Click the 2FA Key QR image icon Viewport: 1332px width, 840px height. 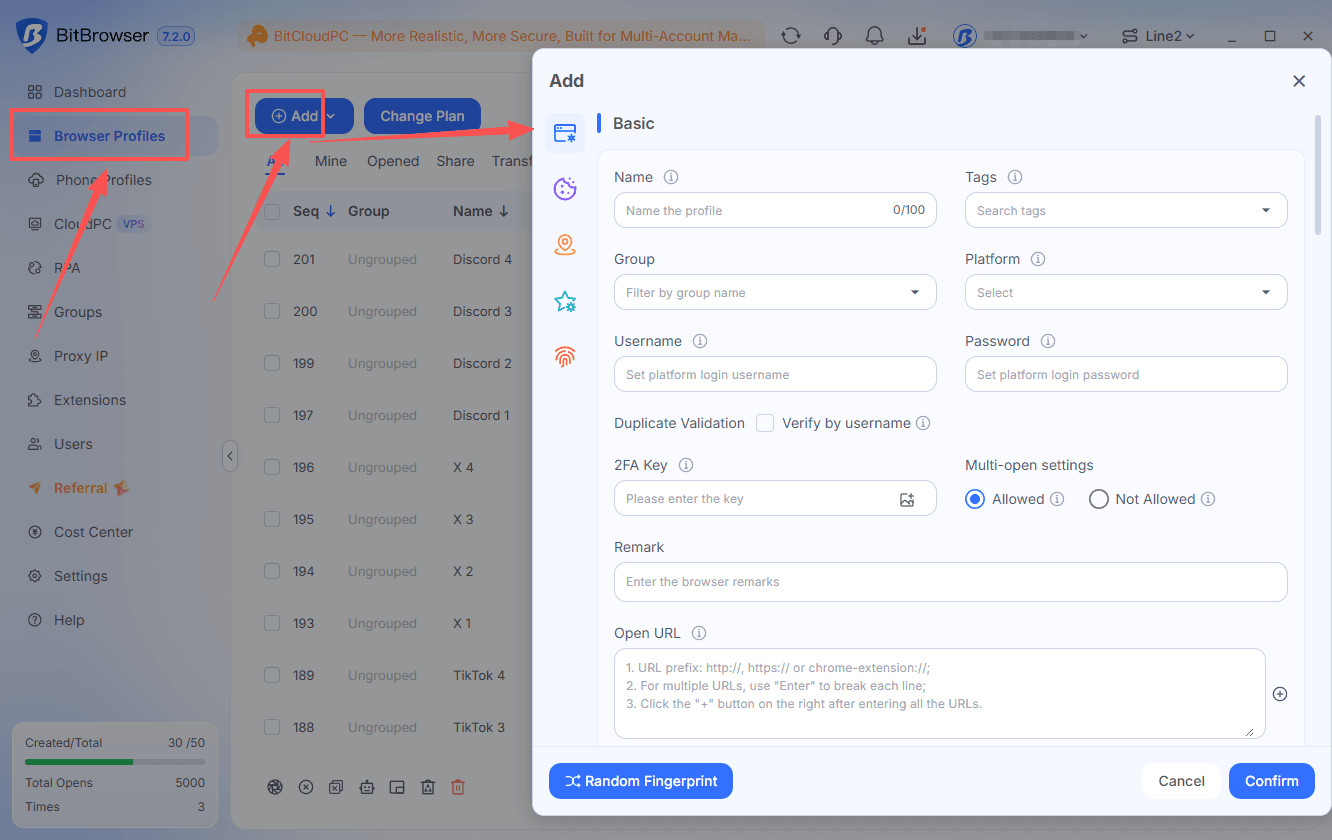(907, 499)
